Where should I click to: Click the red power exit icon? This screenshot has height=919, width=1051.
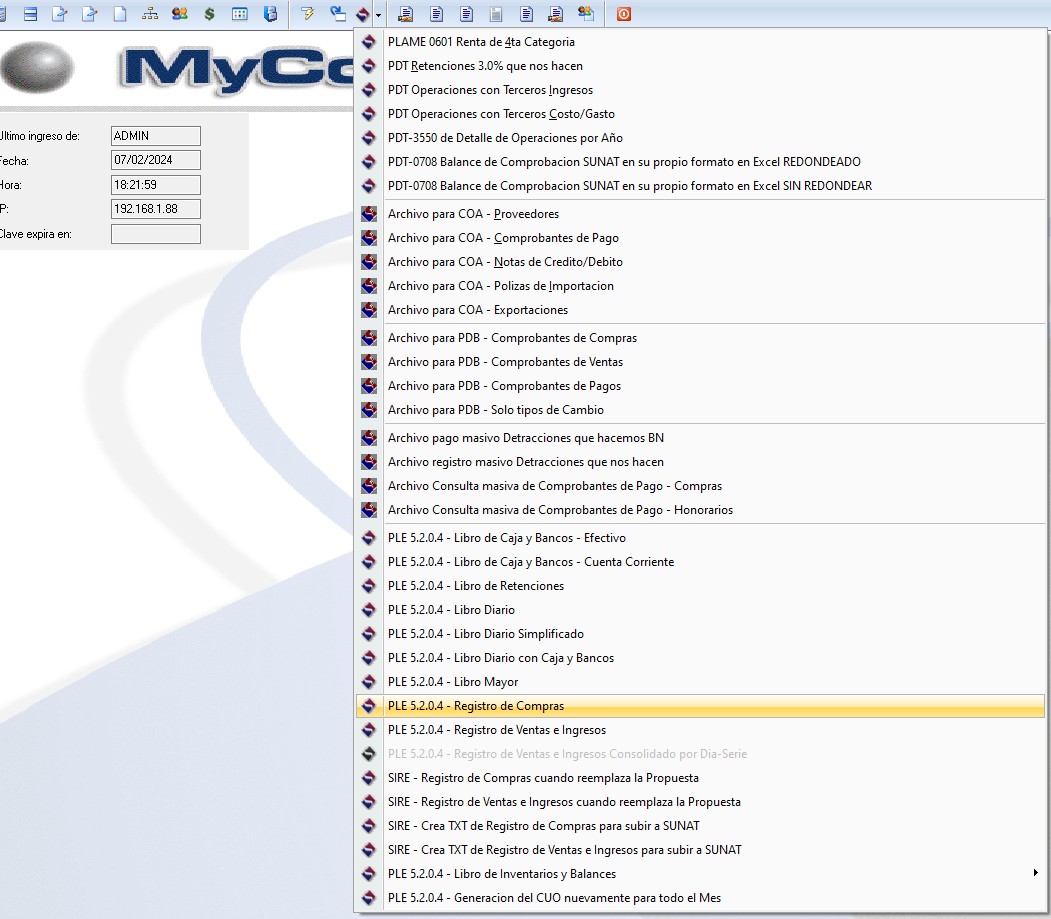pos(623,14)
